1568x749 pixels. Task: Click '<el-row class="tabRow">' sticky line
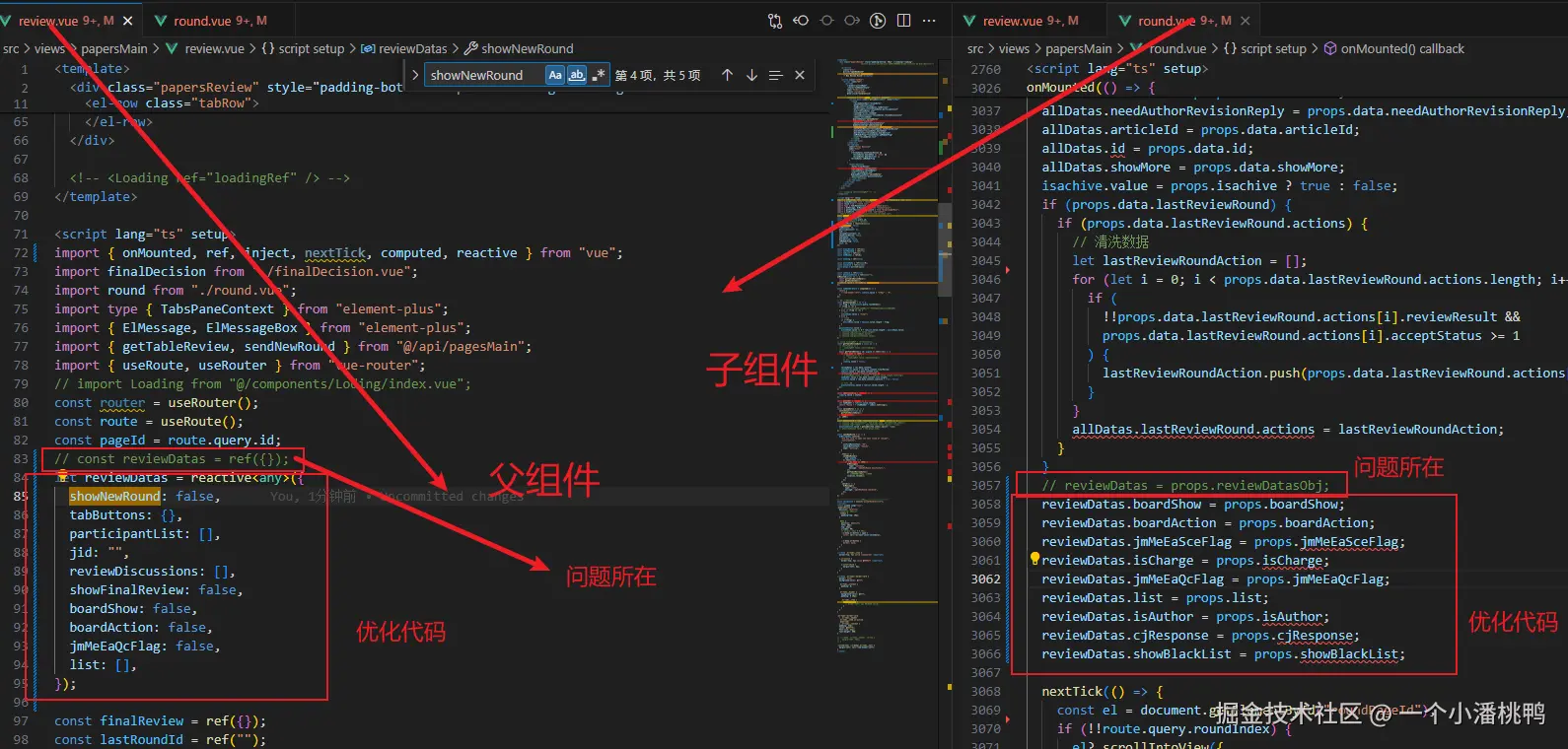pos(172,103)
